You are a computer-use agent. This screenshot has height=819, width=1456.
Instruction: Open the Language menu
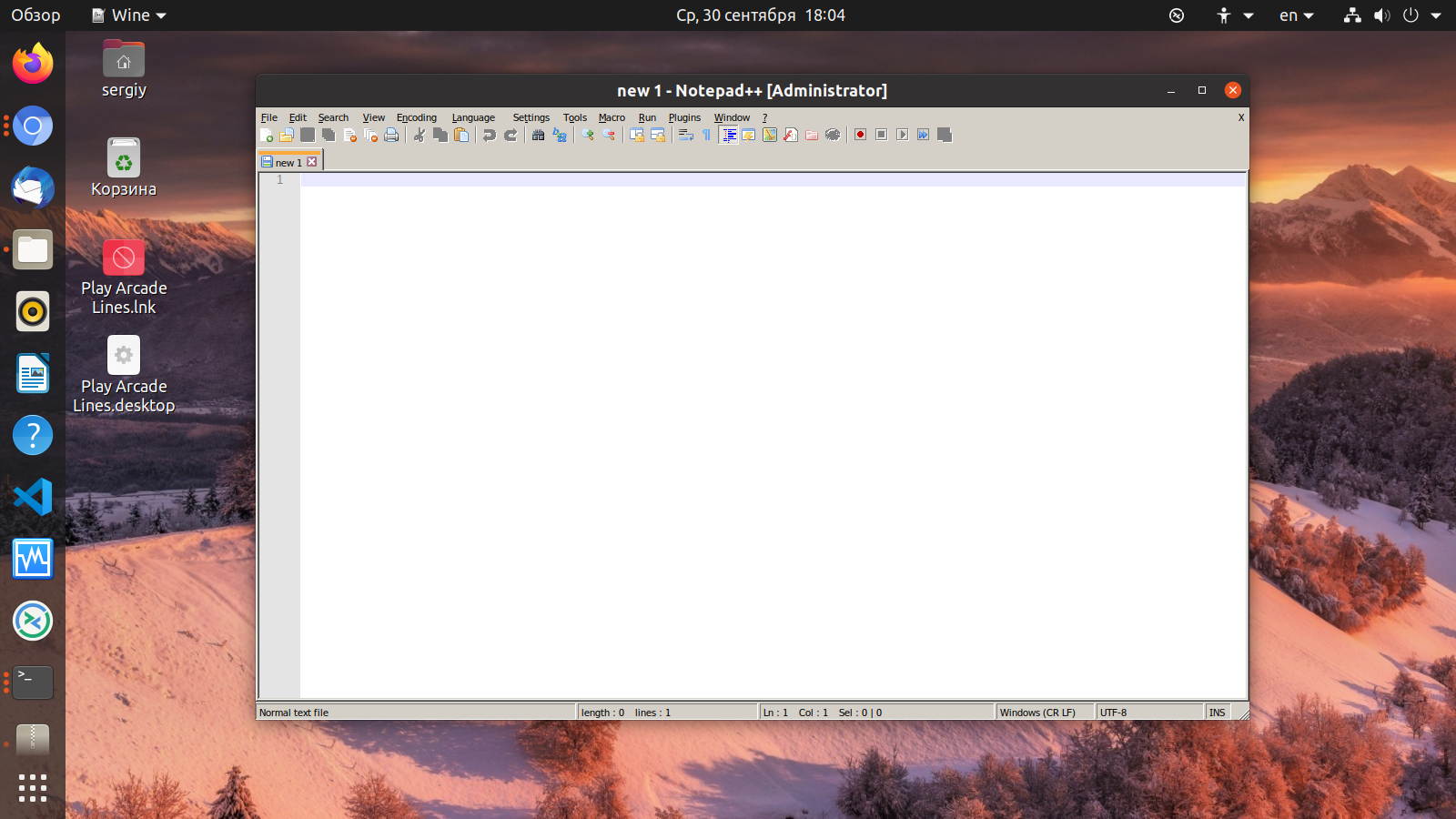coord(473,117)
